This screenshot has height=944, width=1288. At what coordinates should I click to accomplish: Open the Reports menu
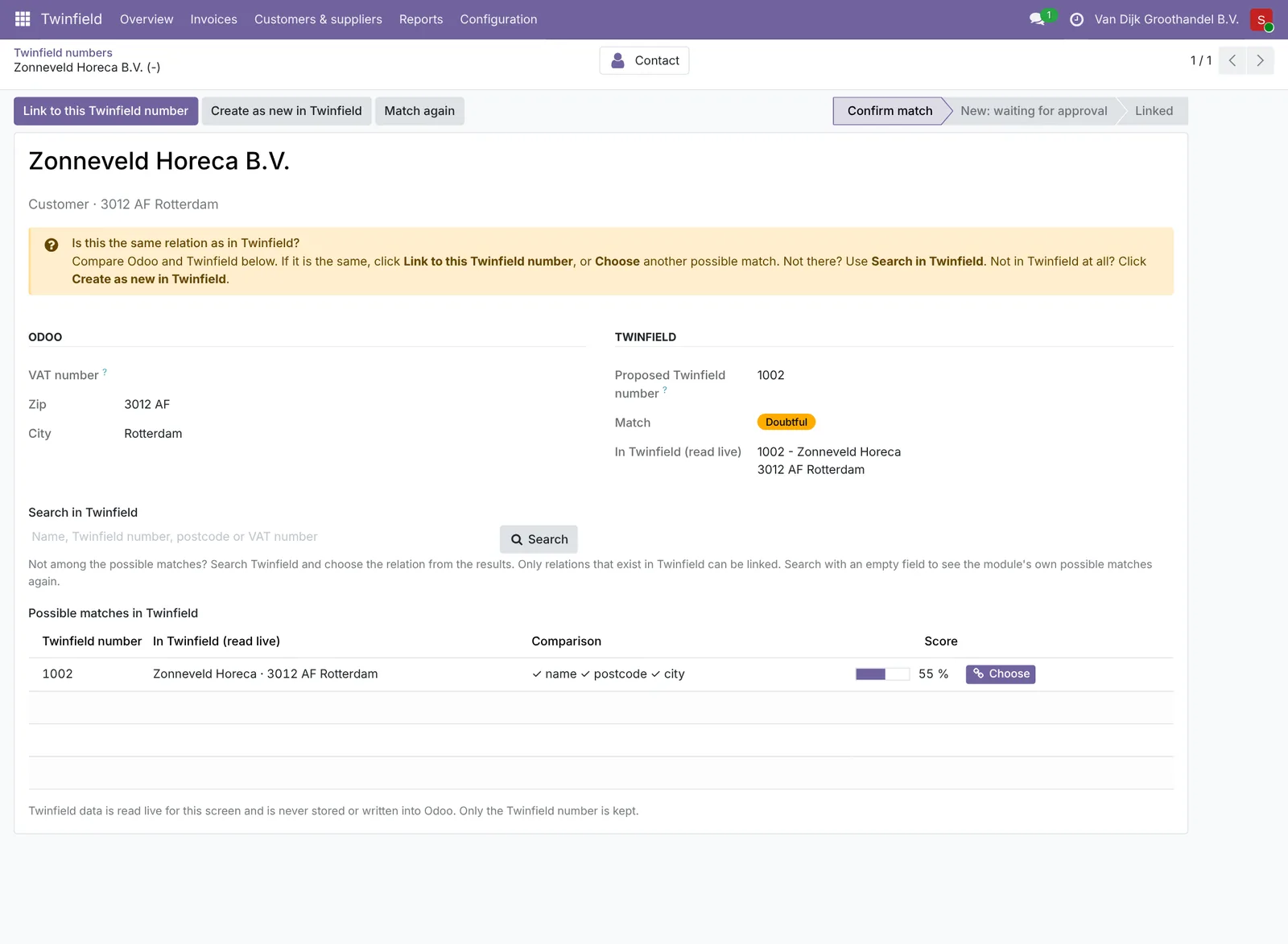[x=421, y=19]
